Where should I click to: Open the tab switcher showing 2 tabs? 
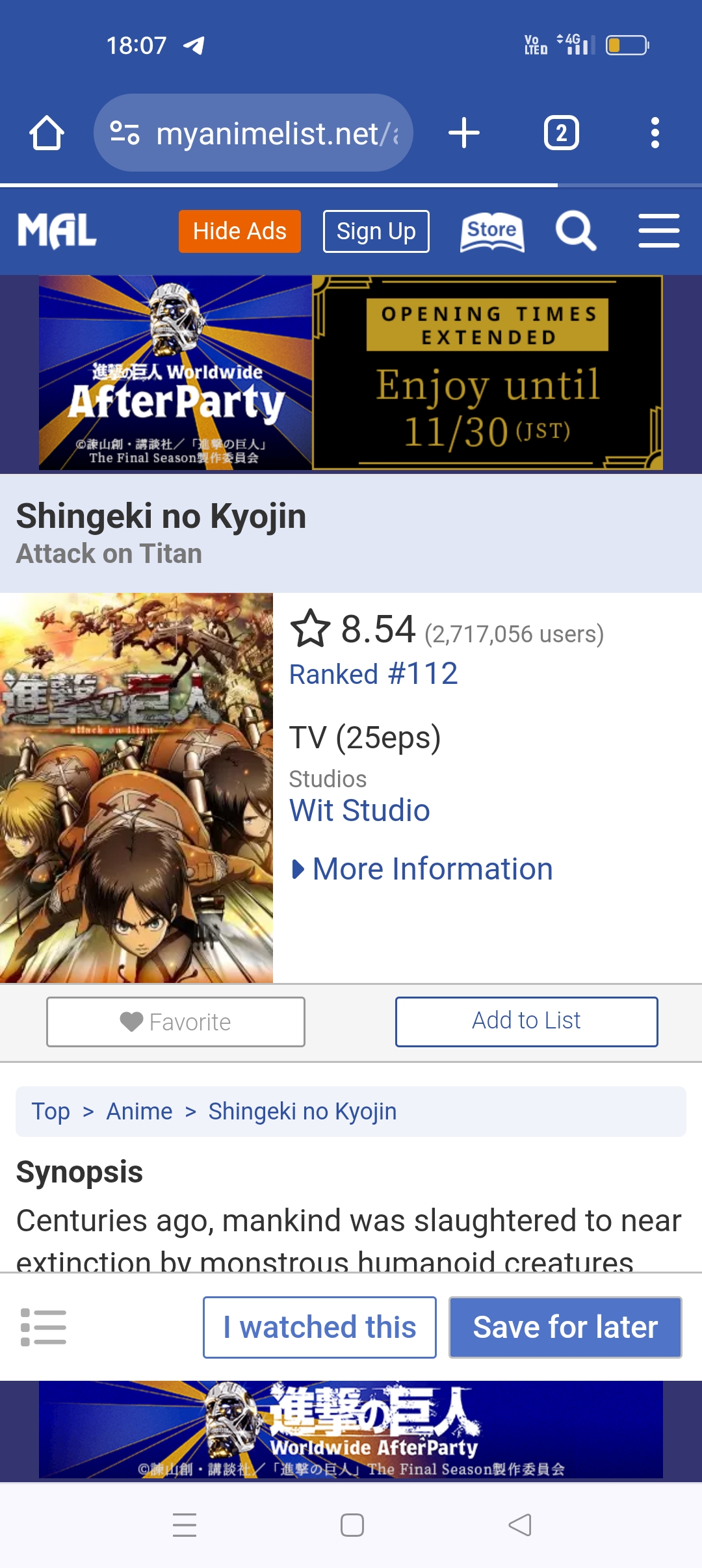(x=562, y=133)
